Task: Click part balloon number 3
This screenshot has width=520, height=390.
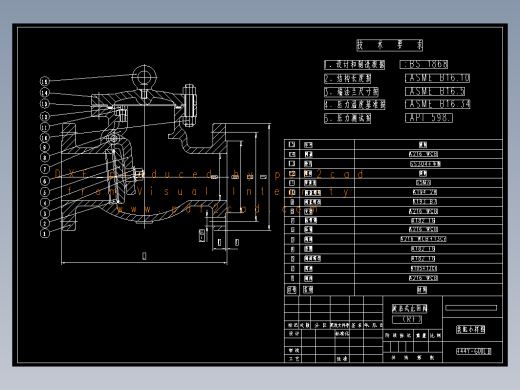Action: pyautogui.click(x=45, y=213)
